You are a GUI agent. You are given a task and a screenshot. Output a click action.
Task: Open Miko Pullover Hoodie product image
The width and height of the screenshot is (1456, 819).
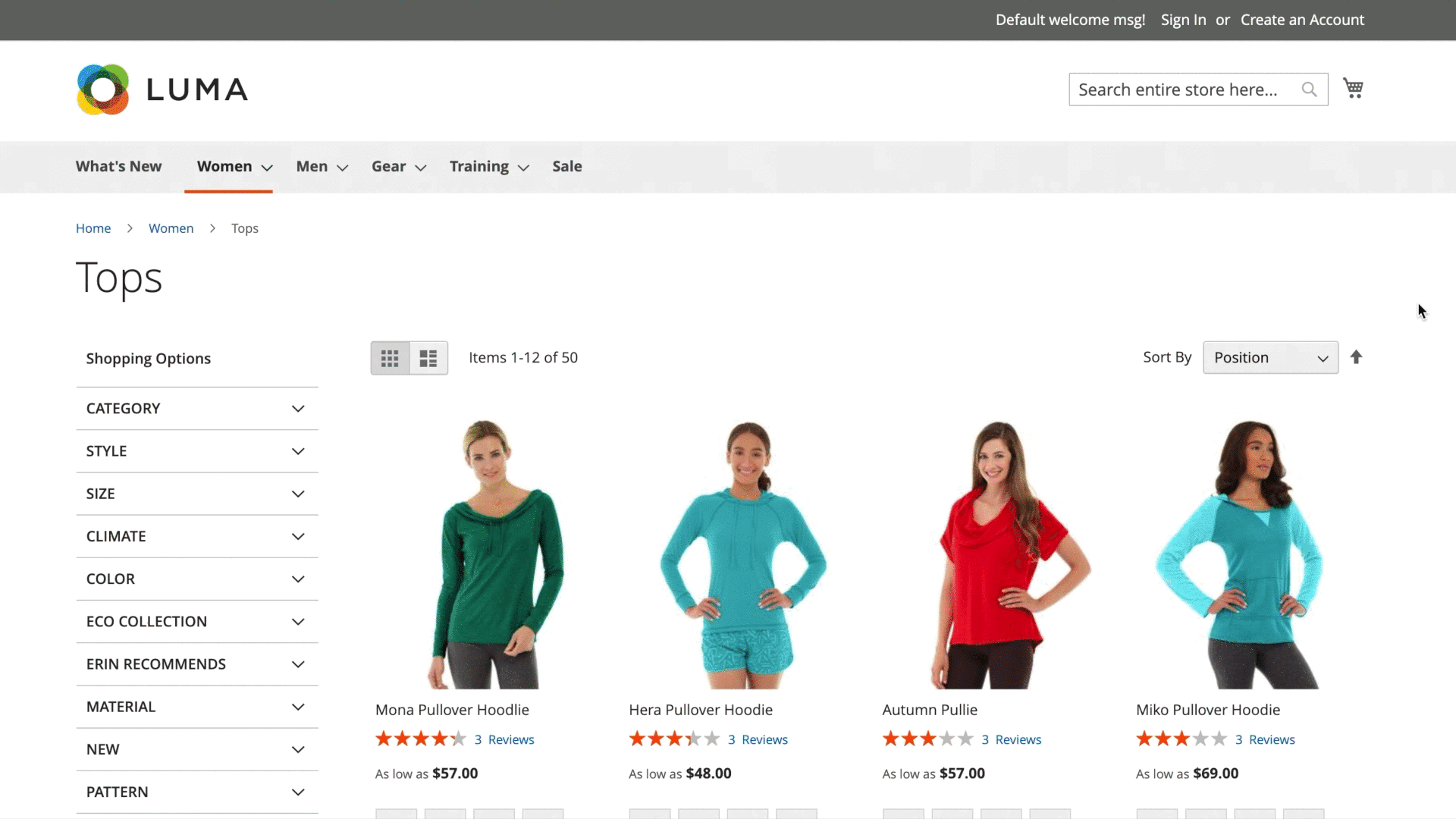point(1238,554)
